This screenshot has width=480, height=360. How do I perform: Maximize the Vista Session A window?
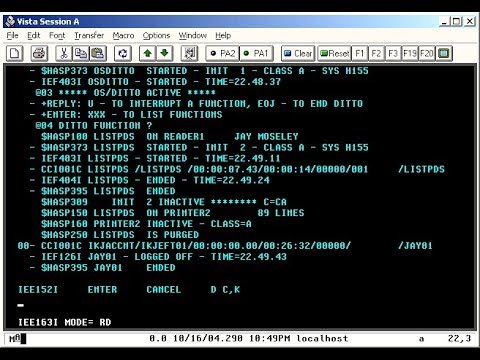[x=456, y=22]
